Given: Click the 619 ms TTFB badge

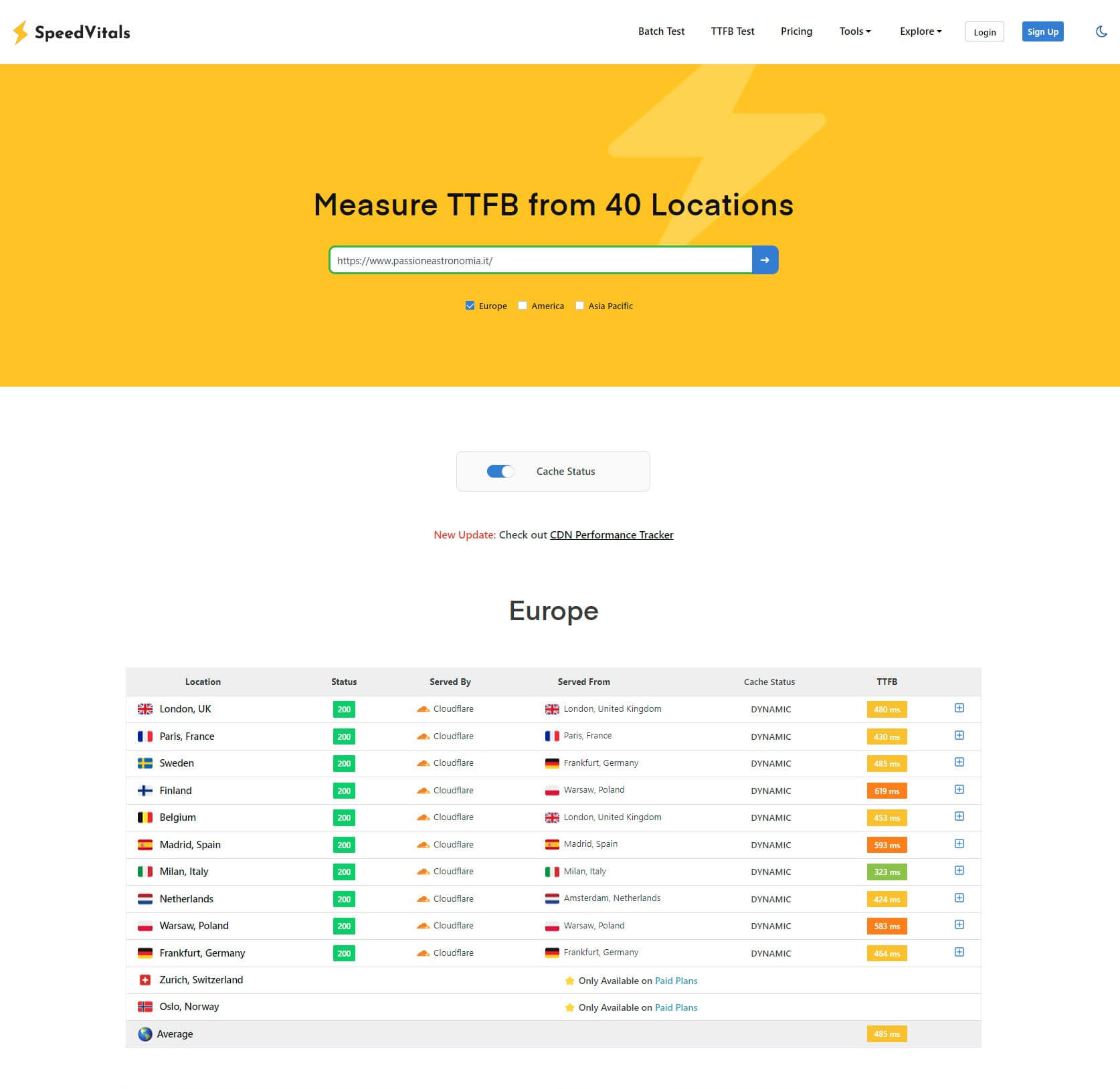Looking at the screenshot, I should pos(886,791).
